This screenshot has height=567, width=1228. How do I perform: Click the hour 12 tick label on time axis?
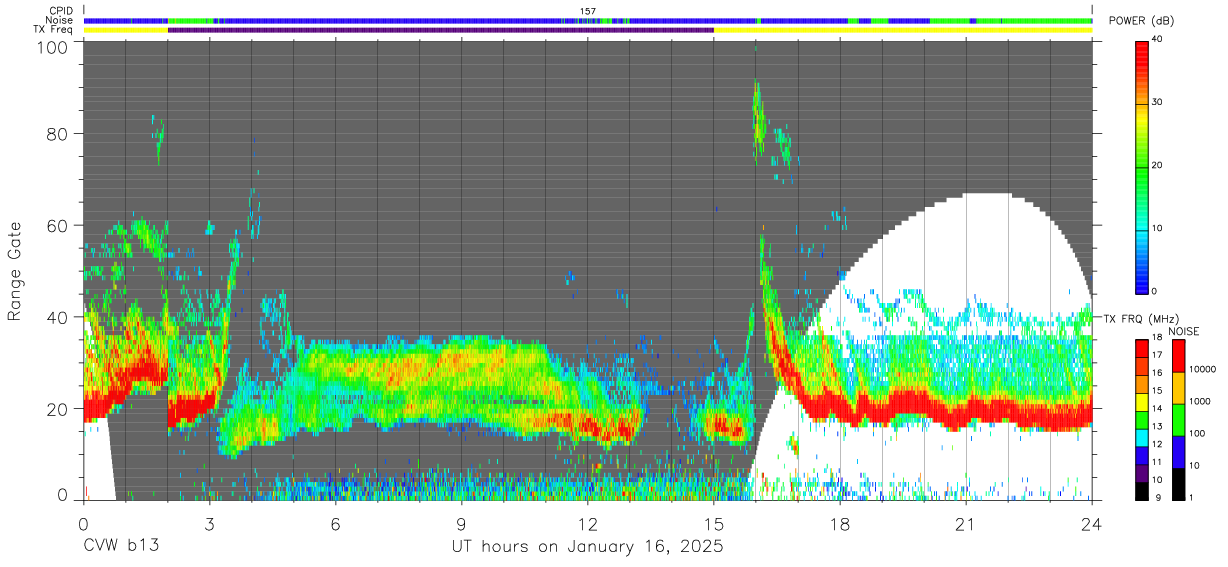(587, 522)
